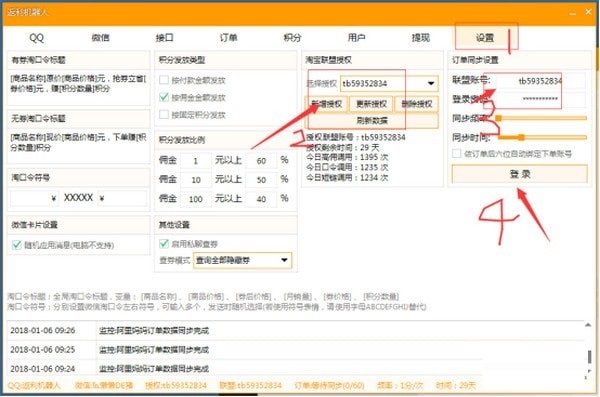Image resolution: width=600 pixels, height=397 pixels.
Task: Click the 授权联盟账号：tb59352834 text
Action: [x=356, y=137]
